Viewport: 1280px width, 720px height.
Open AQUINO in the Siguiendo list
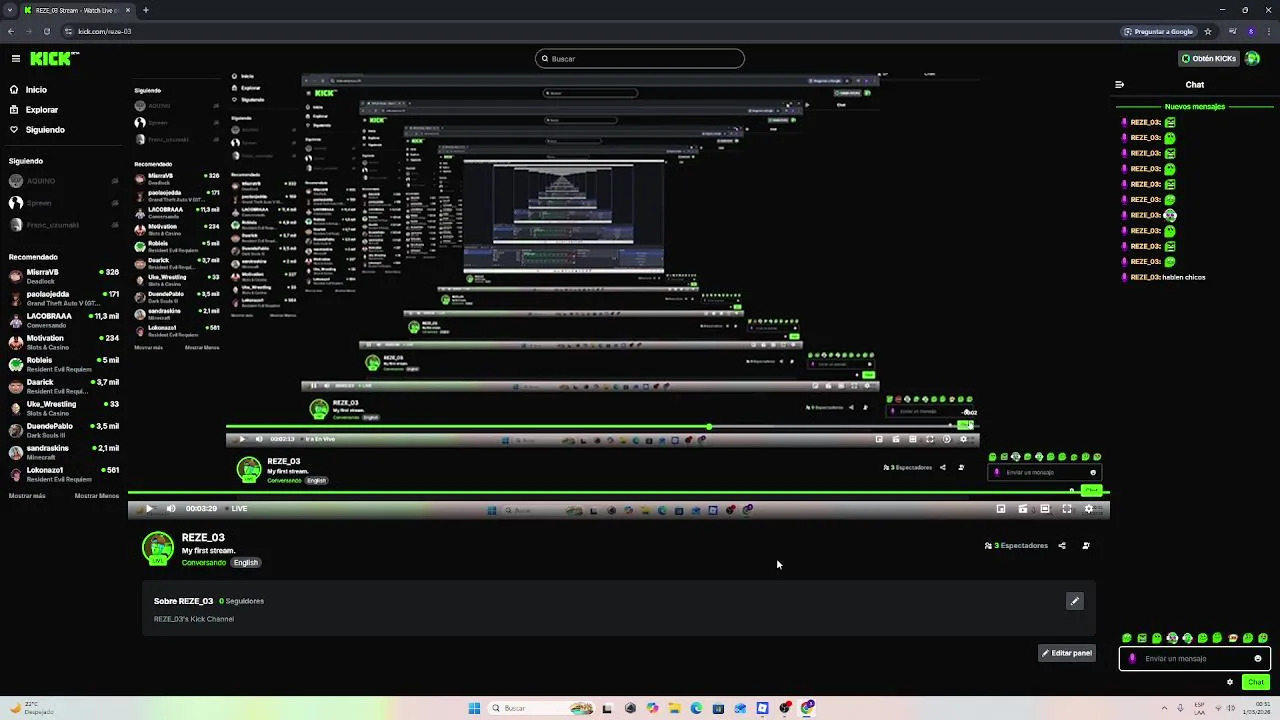click(x=63, y=181)
